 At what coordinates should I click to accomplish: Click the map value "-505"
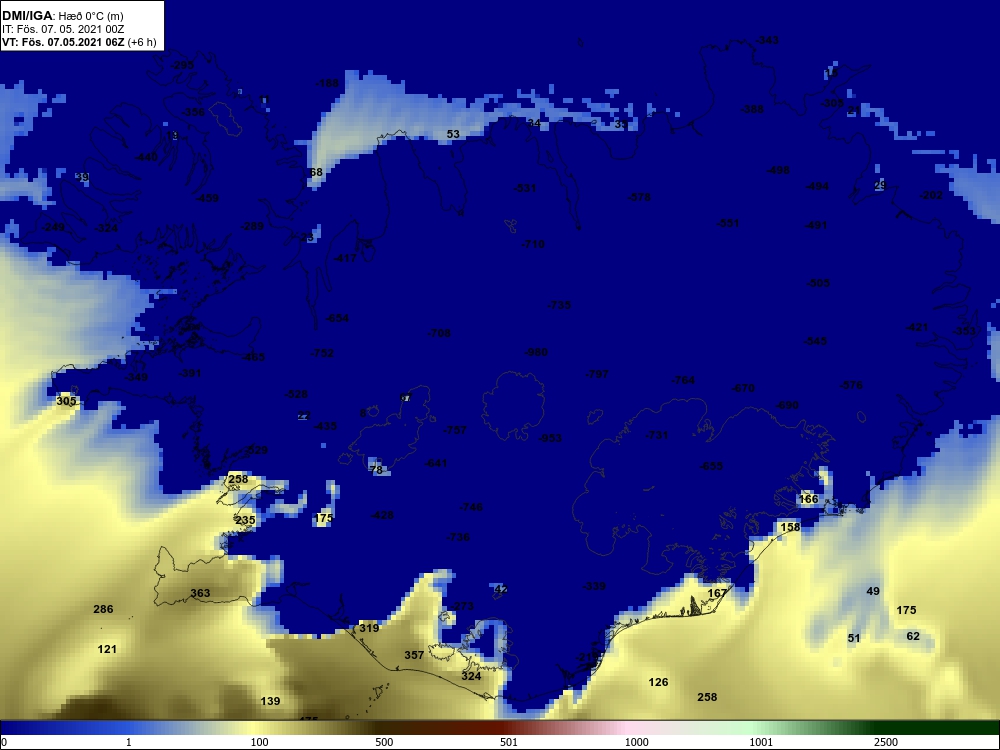818,283
